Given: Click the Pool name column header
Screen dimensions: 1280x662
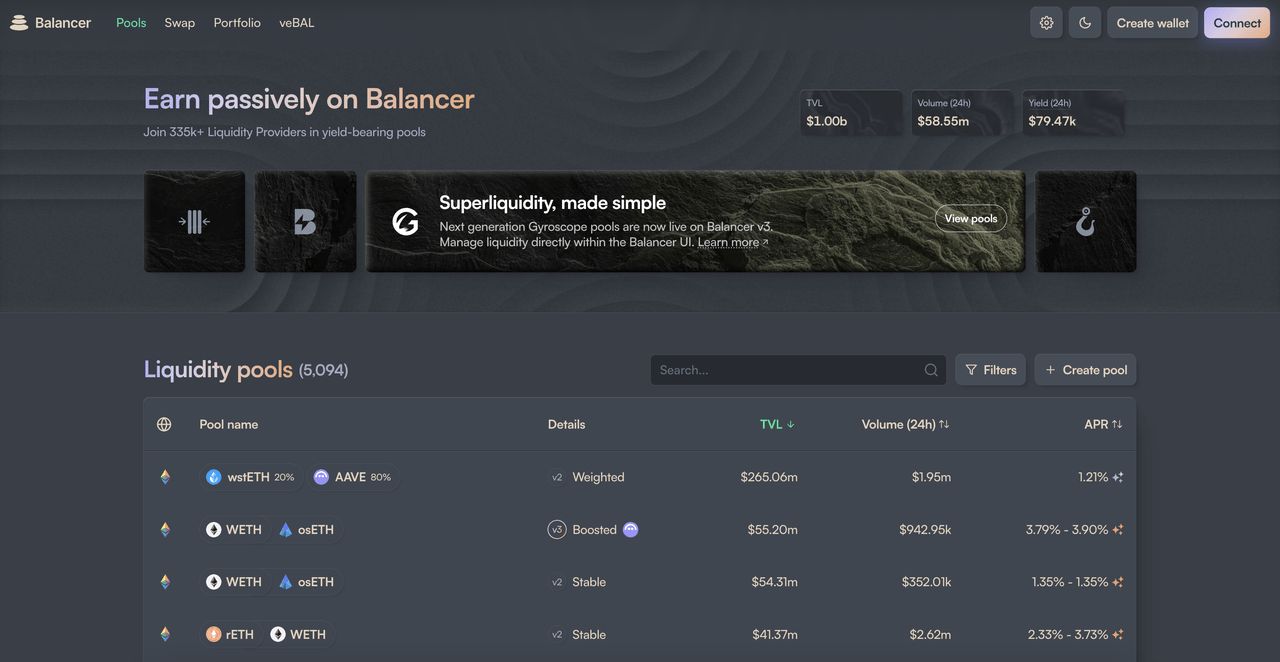Looking at the screenshot, I should [x=229, y=424].
